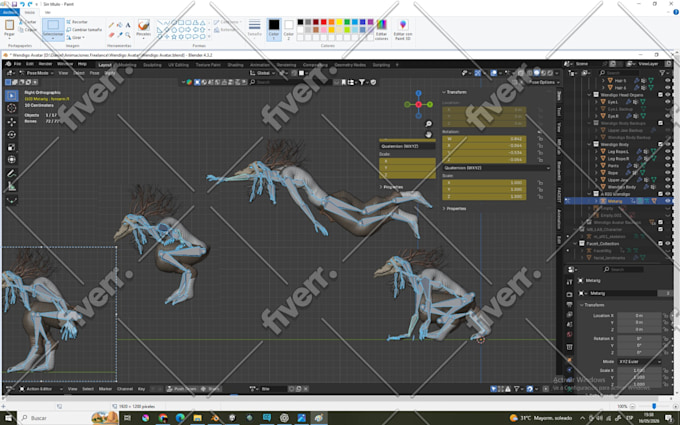Click the viewport zoom magnifier gizmo
This screenshot has width=680, height=425.
click(428, 124)
